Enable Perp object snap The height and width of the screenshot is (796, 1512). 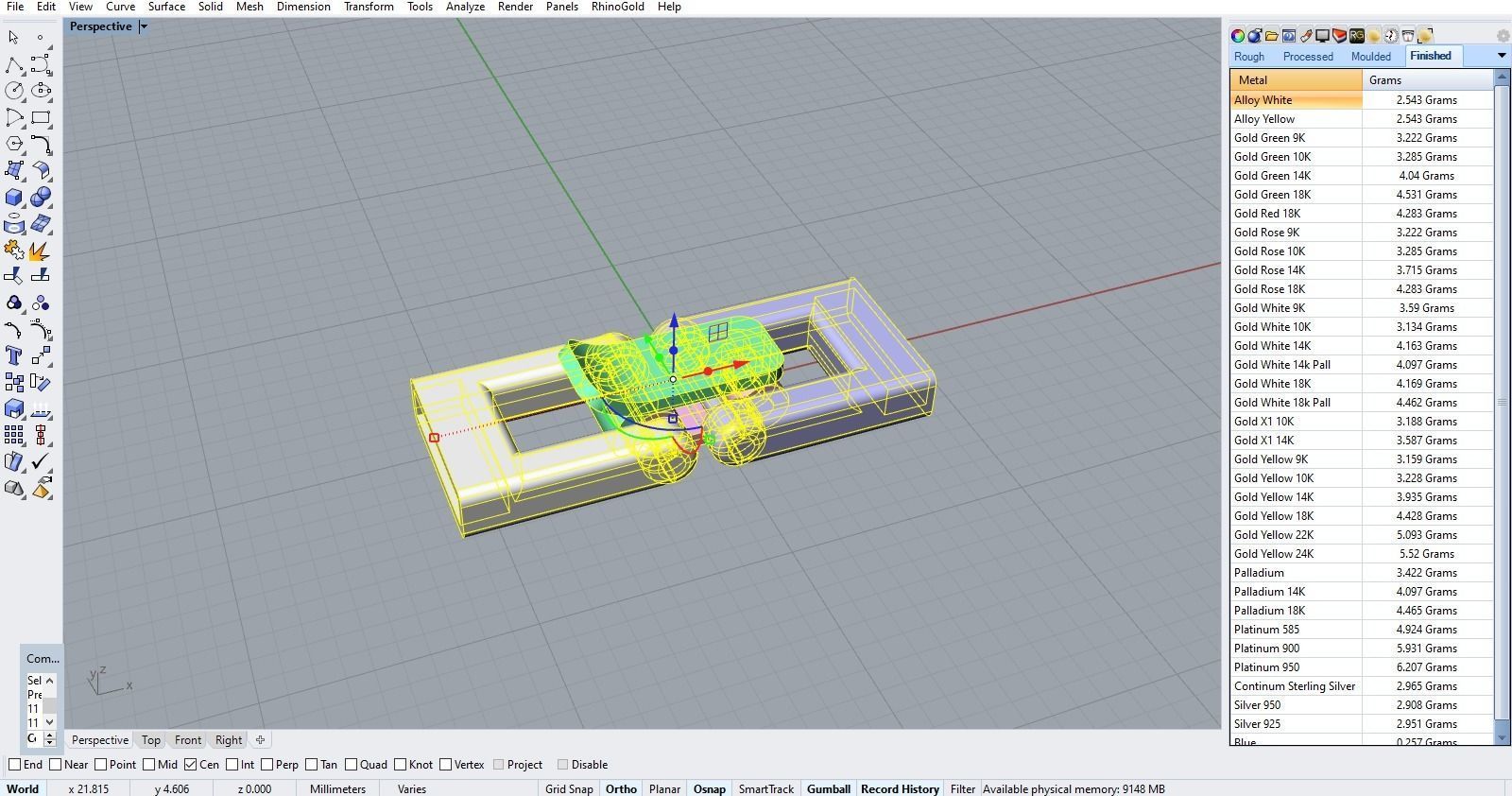(x=266, y=765)
